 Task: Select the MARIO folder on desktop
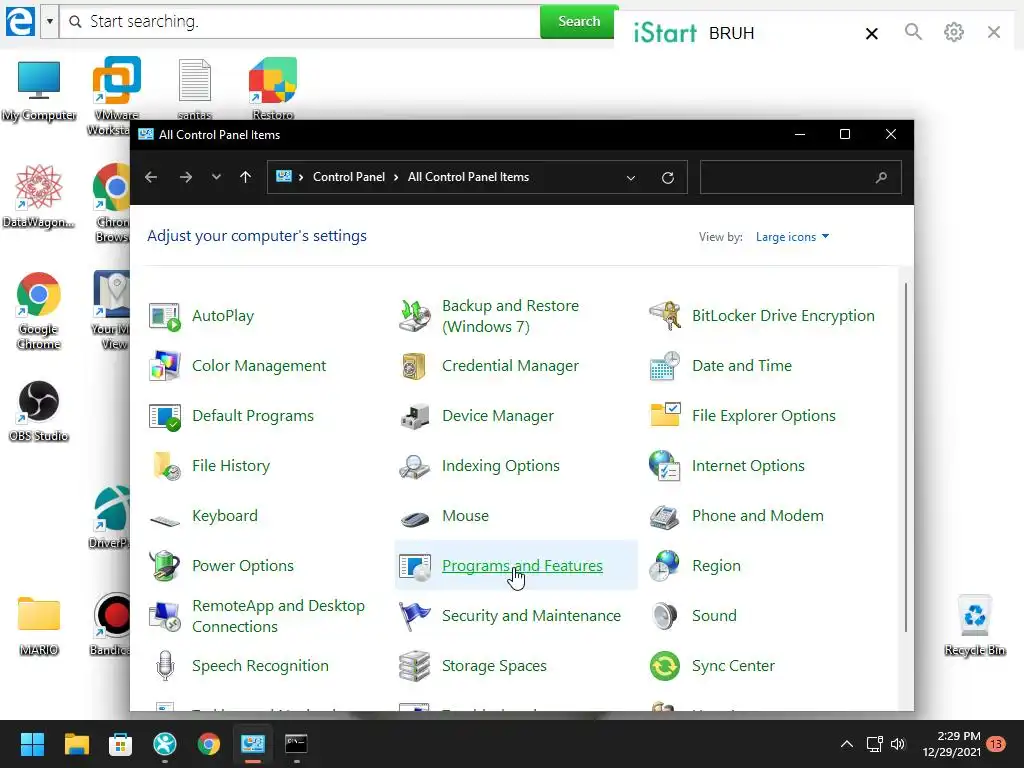tap(39, 625)
